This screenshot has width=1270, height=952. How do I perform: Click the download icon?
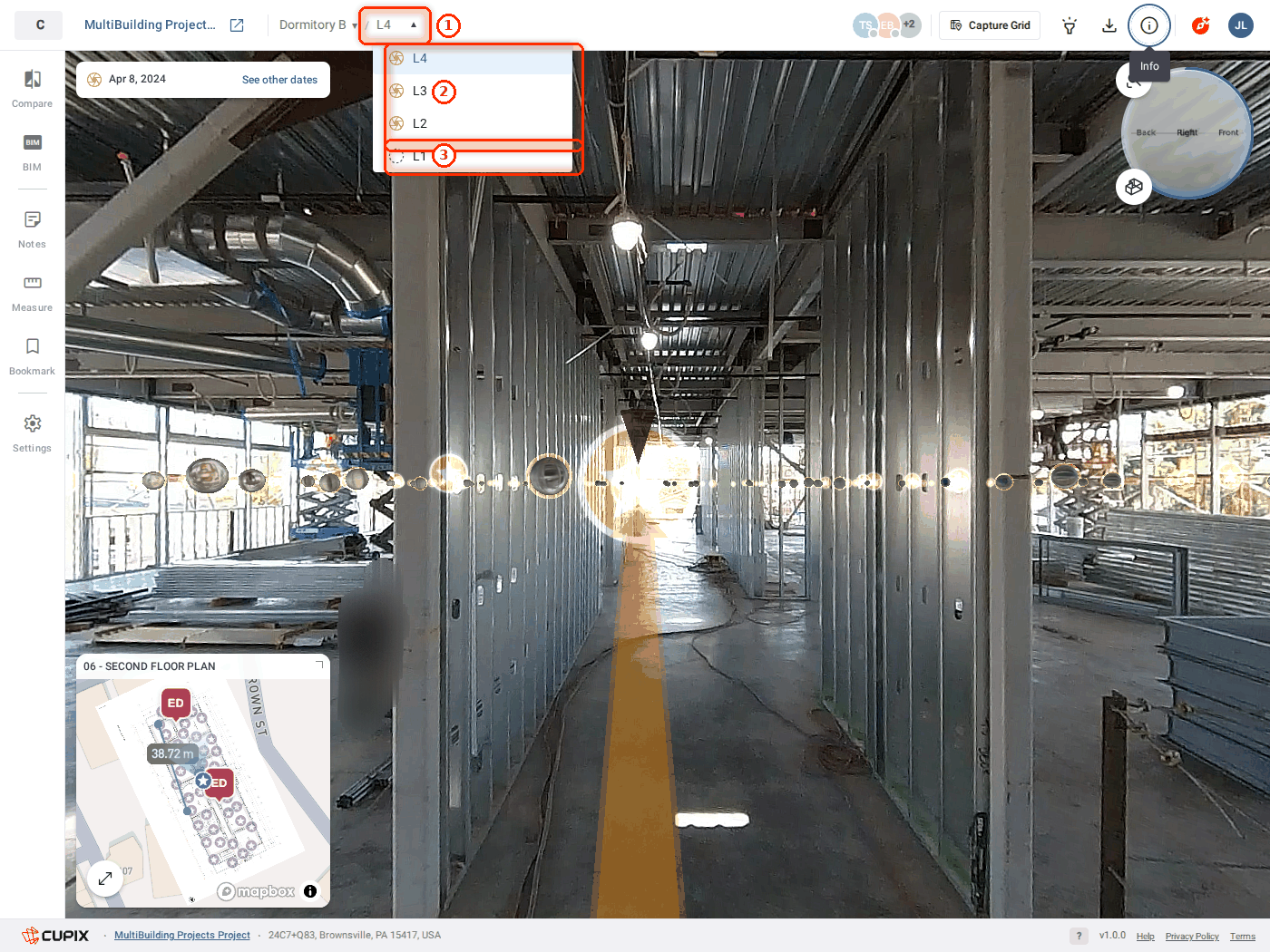[1109, 25]
